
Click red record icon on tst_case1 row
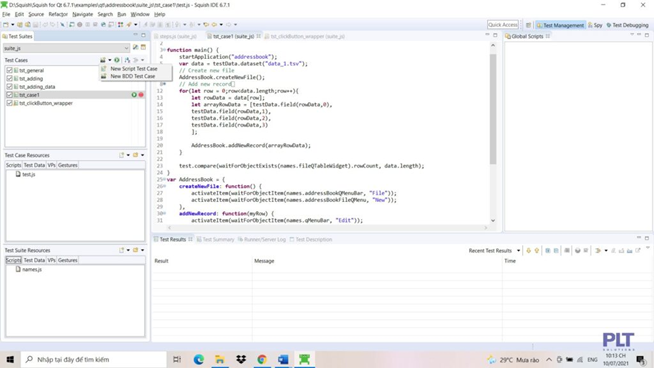[x=141, y=95]
